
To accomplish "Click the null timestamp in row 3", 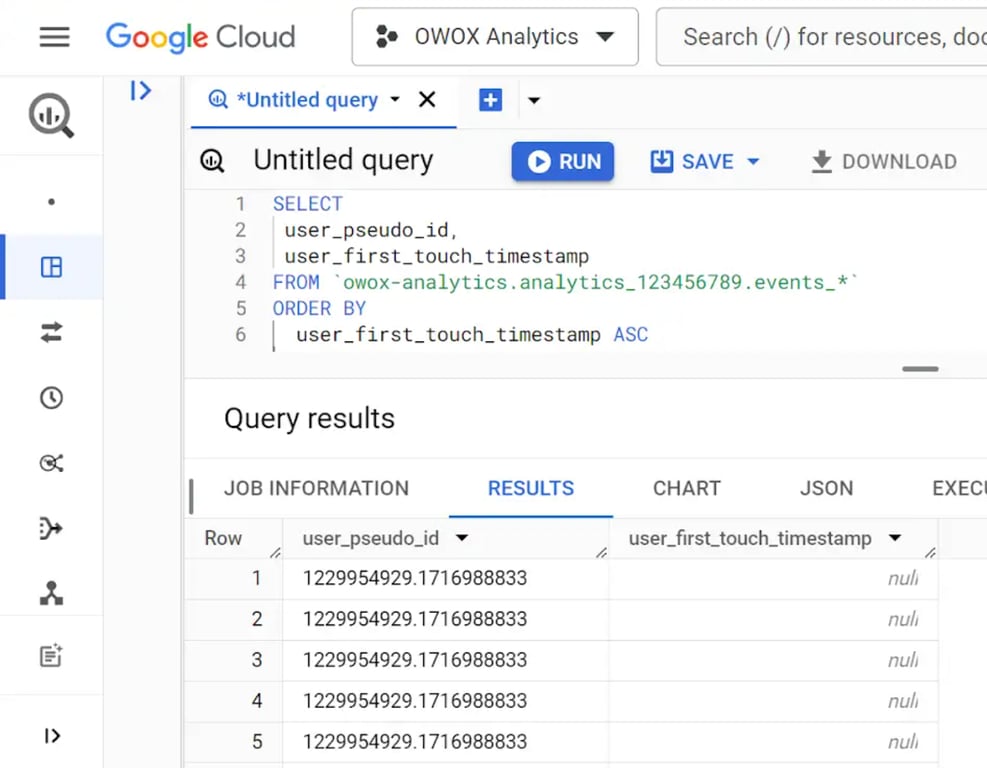I will click(903, 660).
